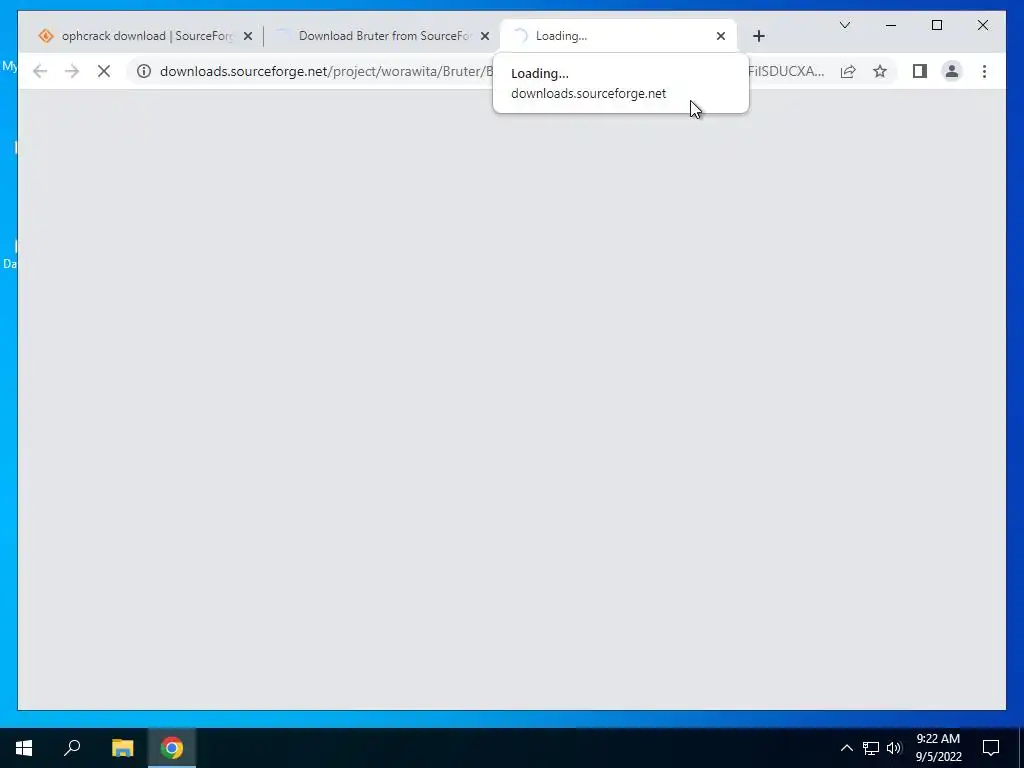1024x768 pixels.
Task: Open the Chrome profile menu
Action: click(952, 71)
